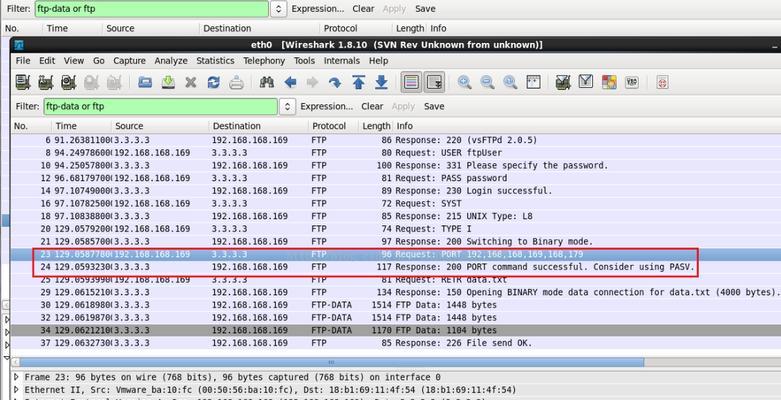Zoom in on packet text

click(x=465, y=82)
